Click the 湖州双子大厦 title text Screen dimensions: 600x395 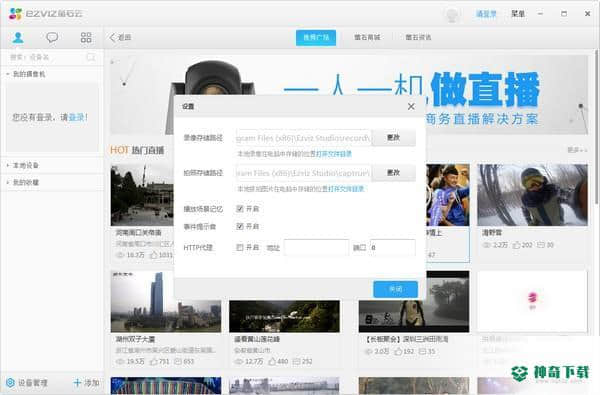pos(135,340)
